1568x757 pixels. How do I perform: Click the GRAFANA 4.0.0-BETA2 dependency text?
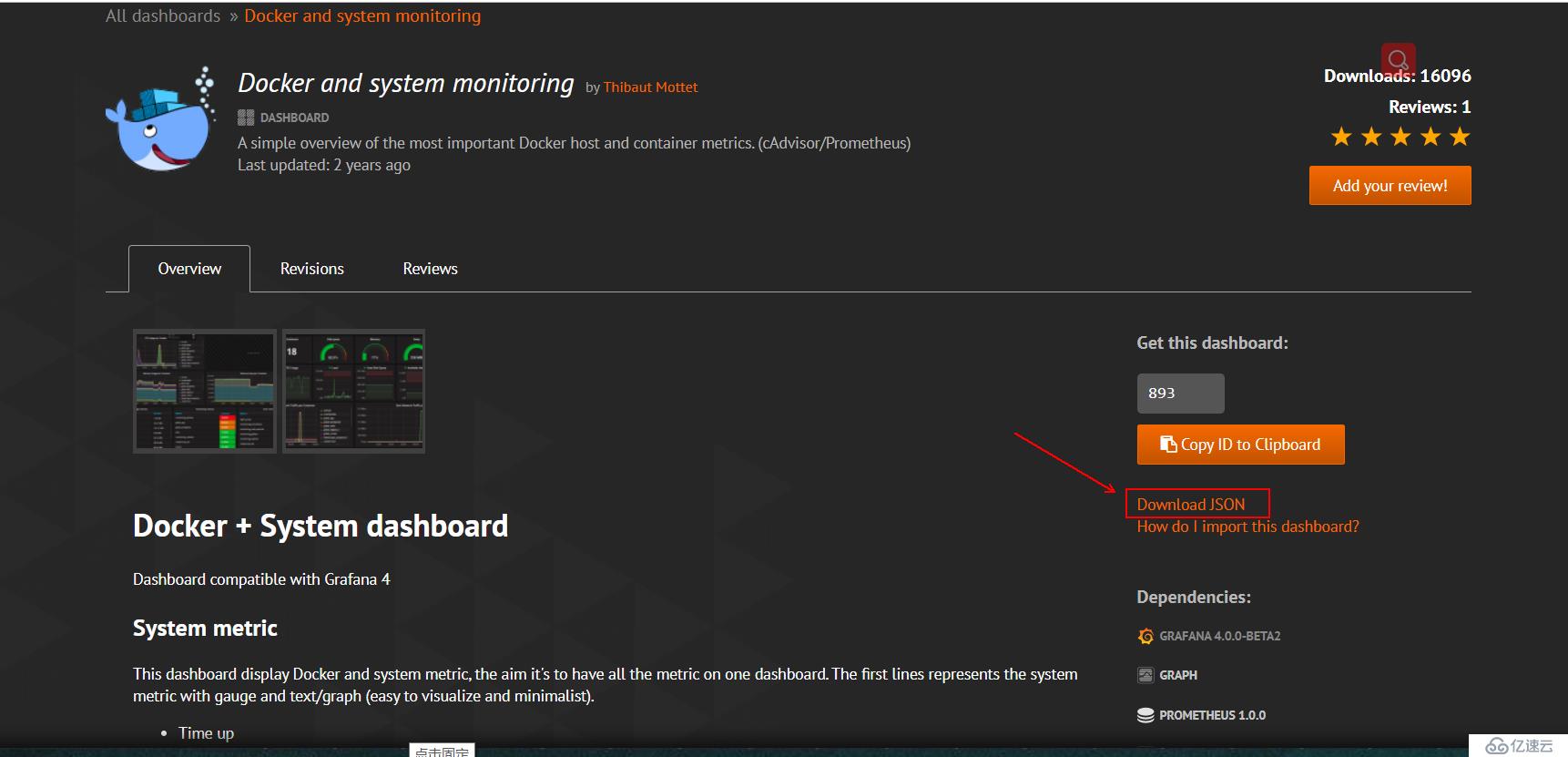click(x=1219, y=636)
